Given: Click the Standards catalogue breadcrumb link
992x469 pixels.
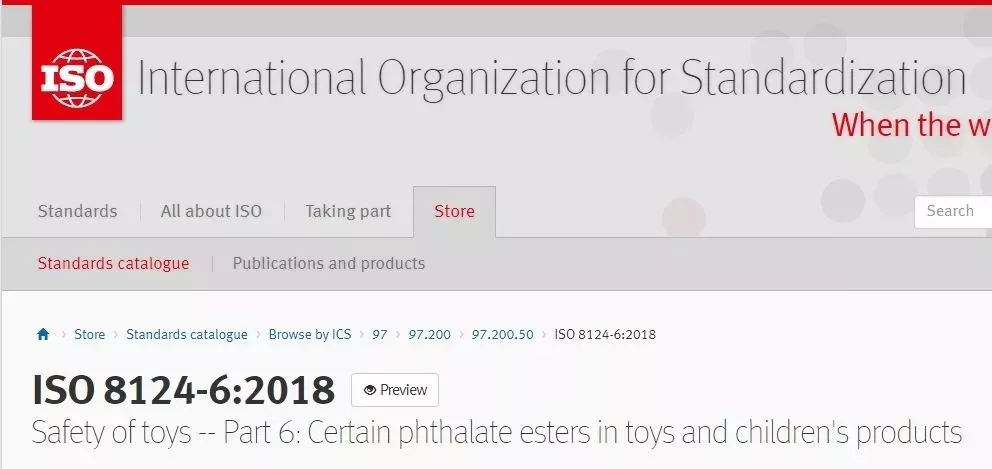Looking at the screenshot, I should click(187, 334).
